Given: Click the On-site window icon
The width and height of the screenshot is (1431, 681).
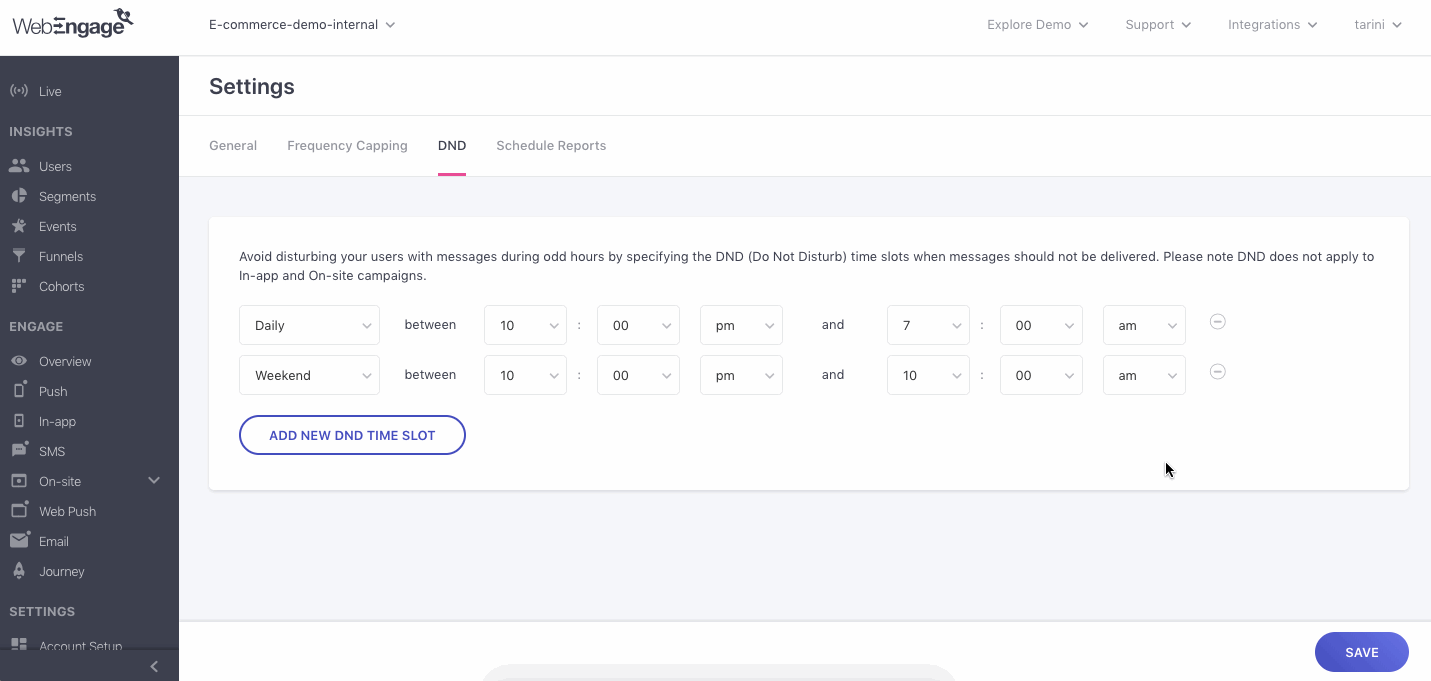Looking at the screenshot, I should 19,481.
